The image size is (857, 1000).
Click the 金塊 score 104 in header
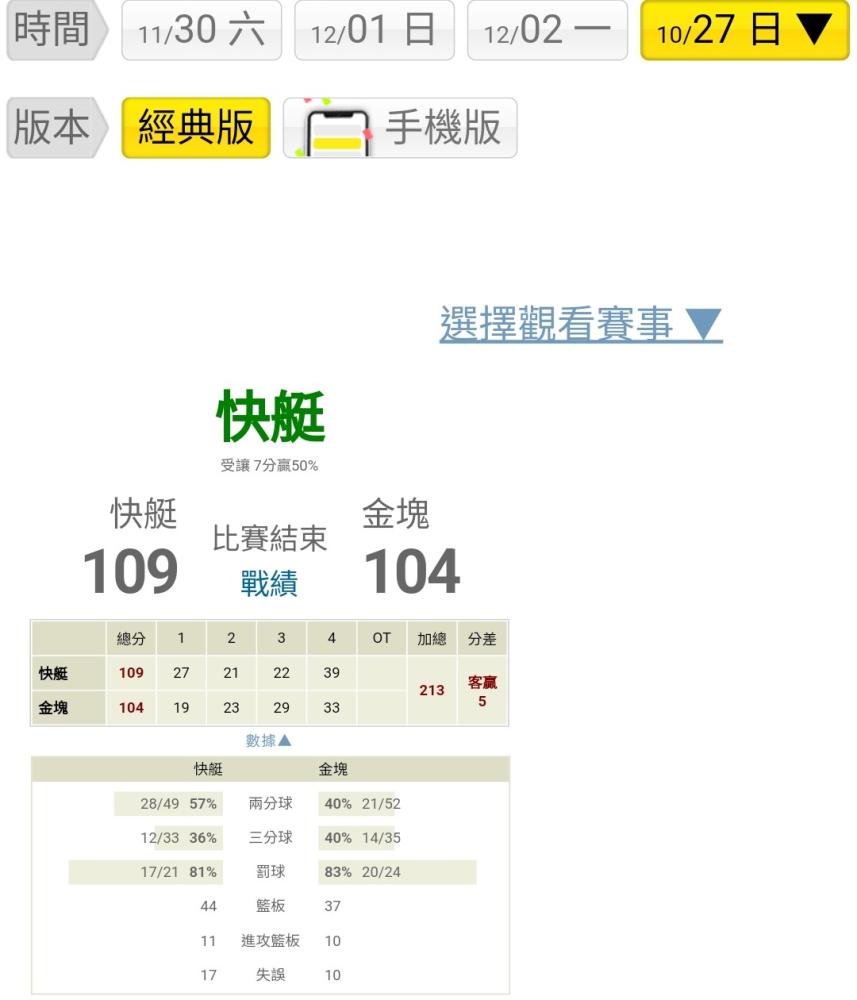(412, 571)
